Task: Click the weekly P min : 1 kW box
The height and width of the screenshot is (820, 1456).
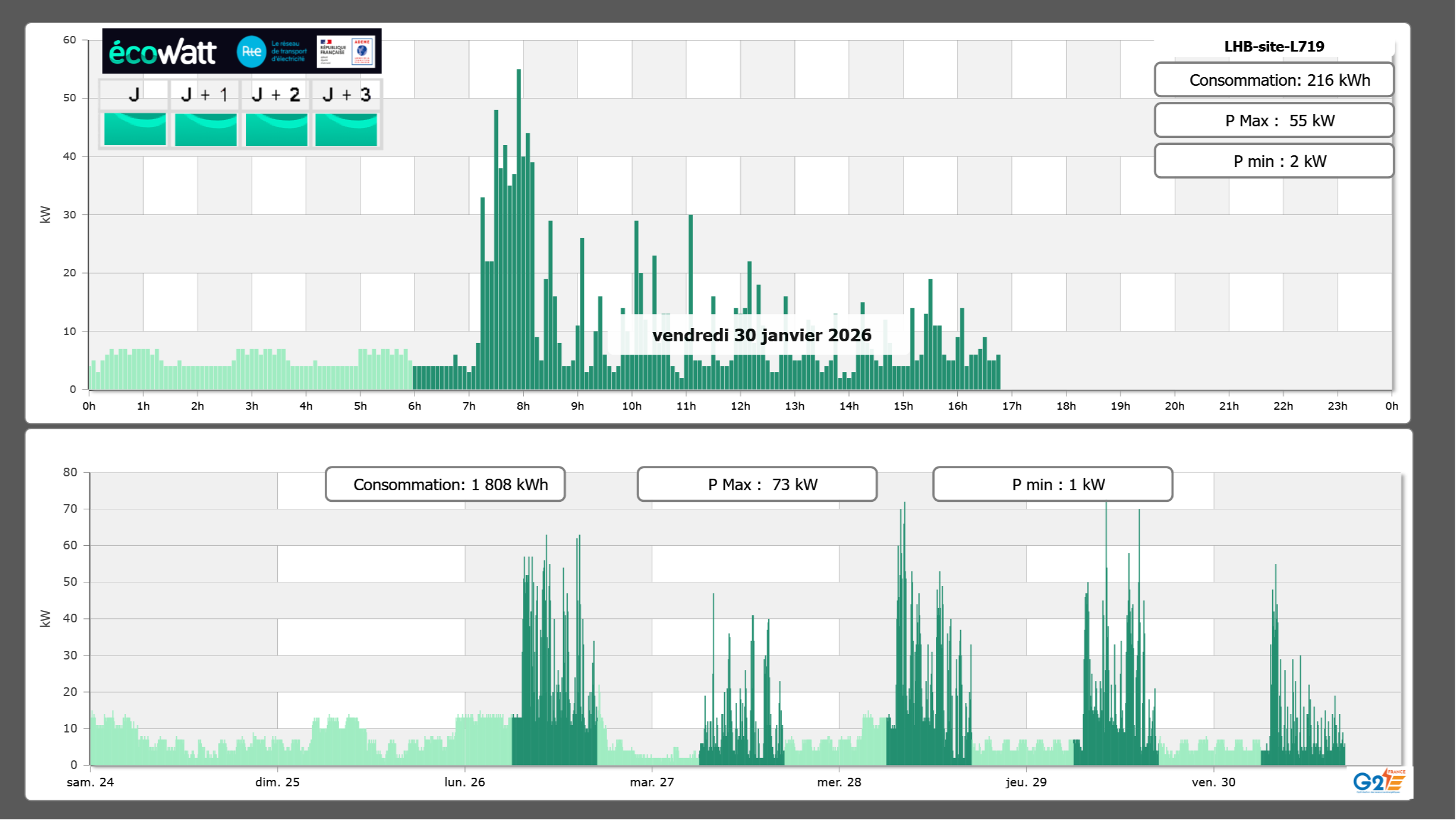Action: (1052, 484)
